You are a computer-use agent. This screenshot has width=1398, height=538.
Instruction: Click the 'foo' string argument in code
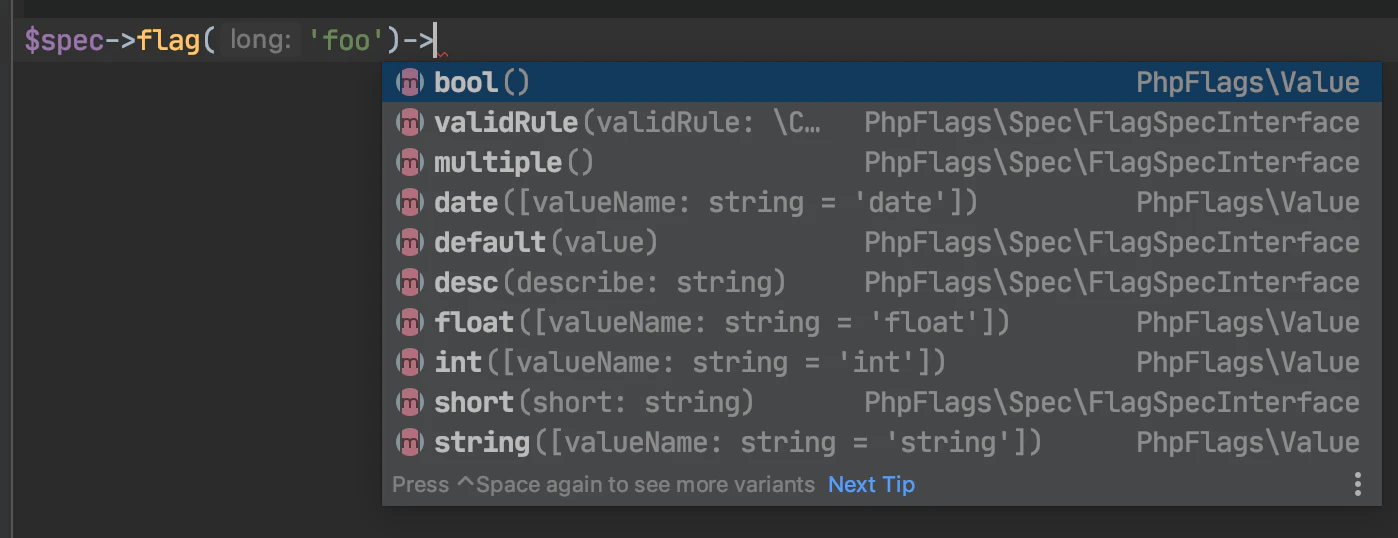tap(346, 41)
